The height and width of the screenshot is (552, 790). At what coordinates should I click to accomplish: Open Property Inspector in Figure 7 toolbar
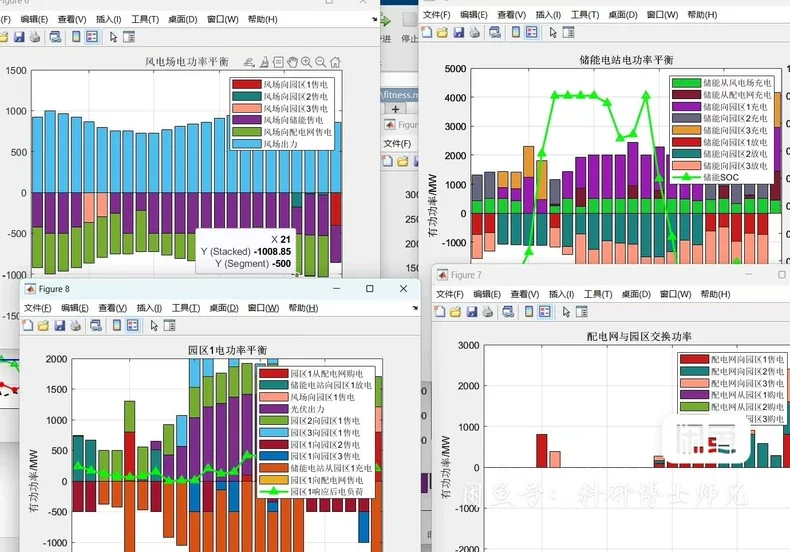(x=581, y=312)
